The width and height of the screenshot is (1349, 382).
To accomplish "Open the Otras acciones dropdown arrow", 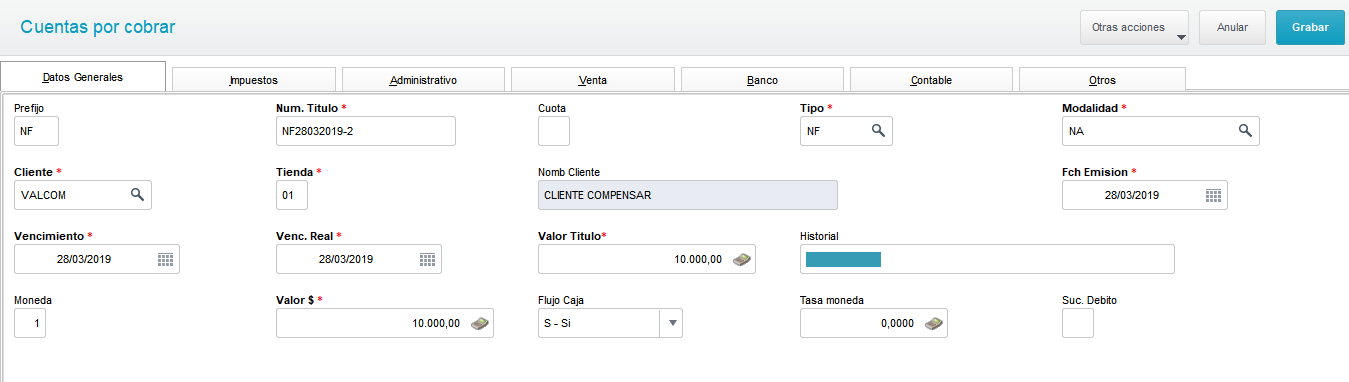I will pyautogui.click(x=1181, y=39).
